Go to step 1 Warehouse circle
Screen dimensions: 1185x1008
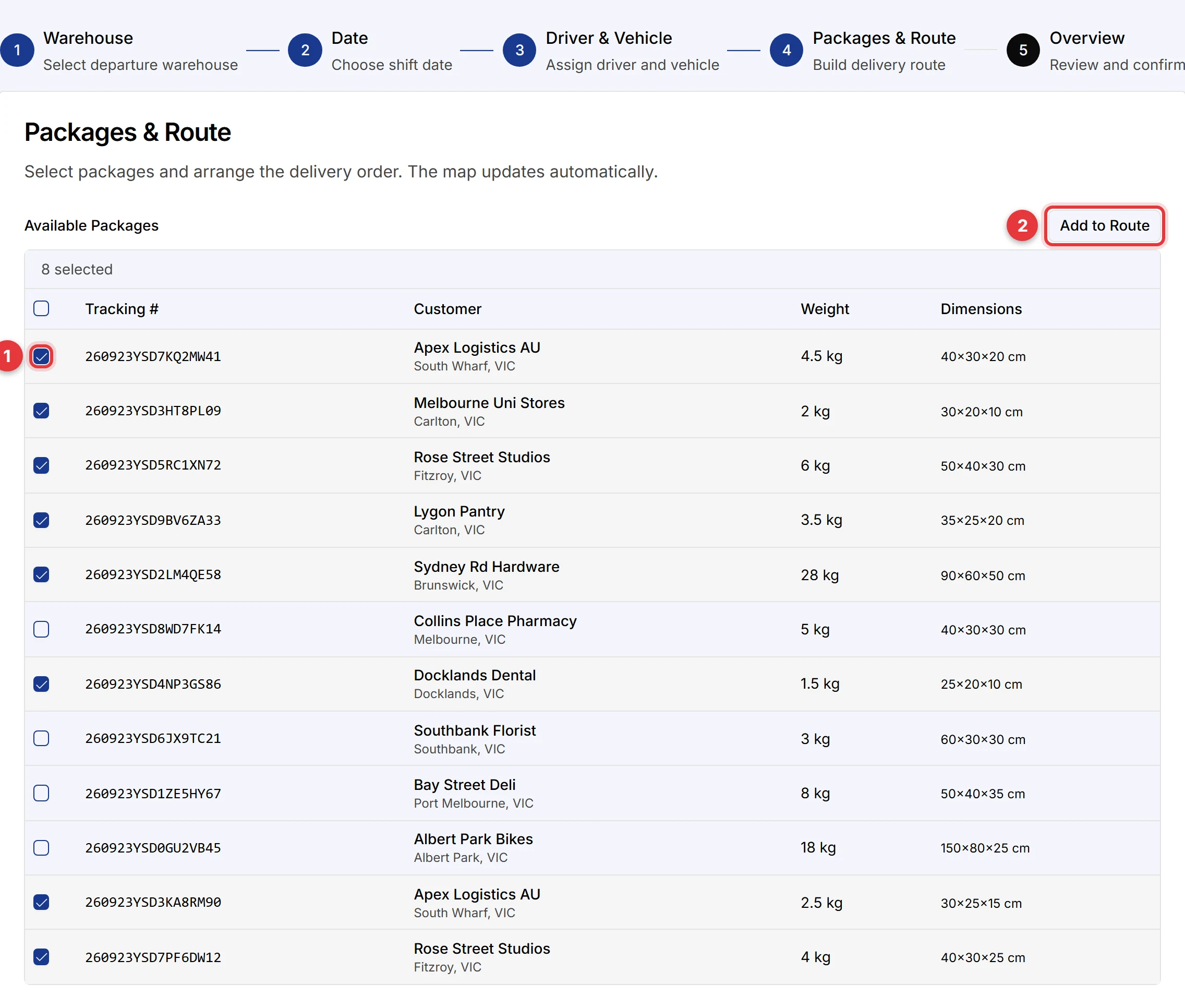pos(17,50)
